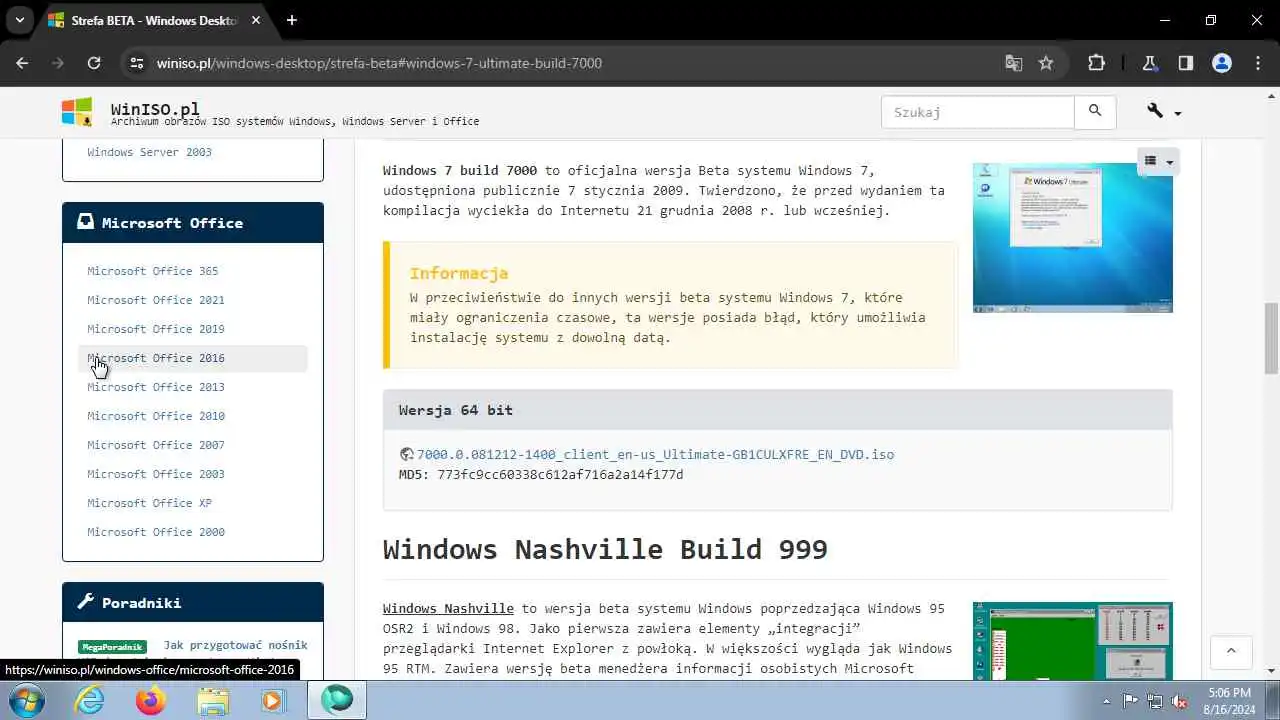The height and width of the screenshot is (720, 1280).
Task: Click the WinISO.pl Windows logo
Action: click(x=77, y=112)
